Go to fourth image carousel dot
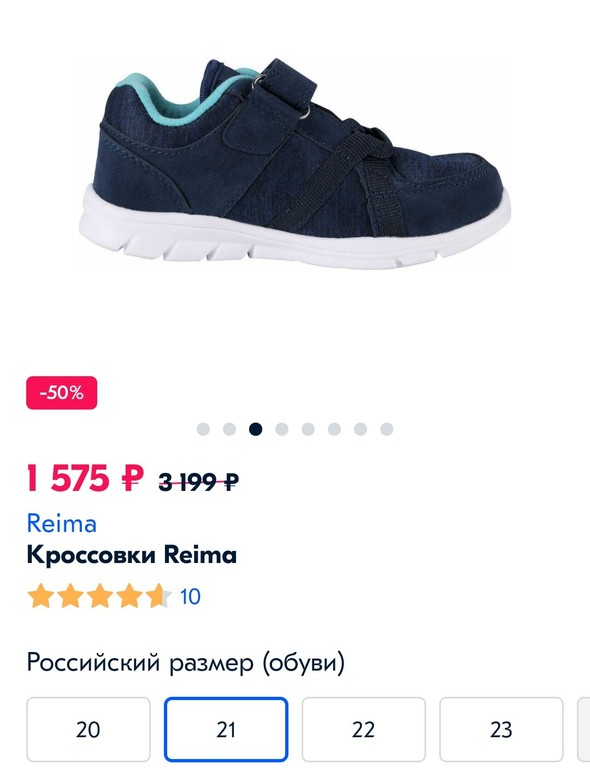This screenshot has height=770, width=590. [x=282, y=429]
